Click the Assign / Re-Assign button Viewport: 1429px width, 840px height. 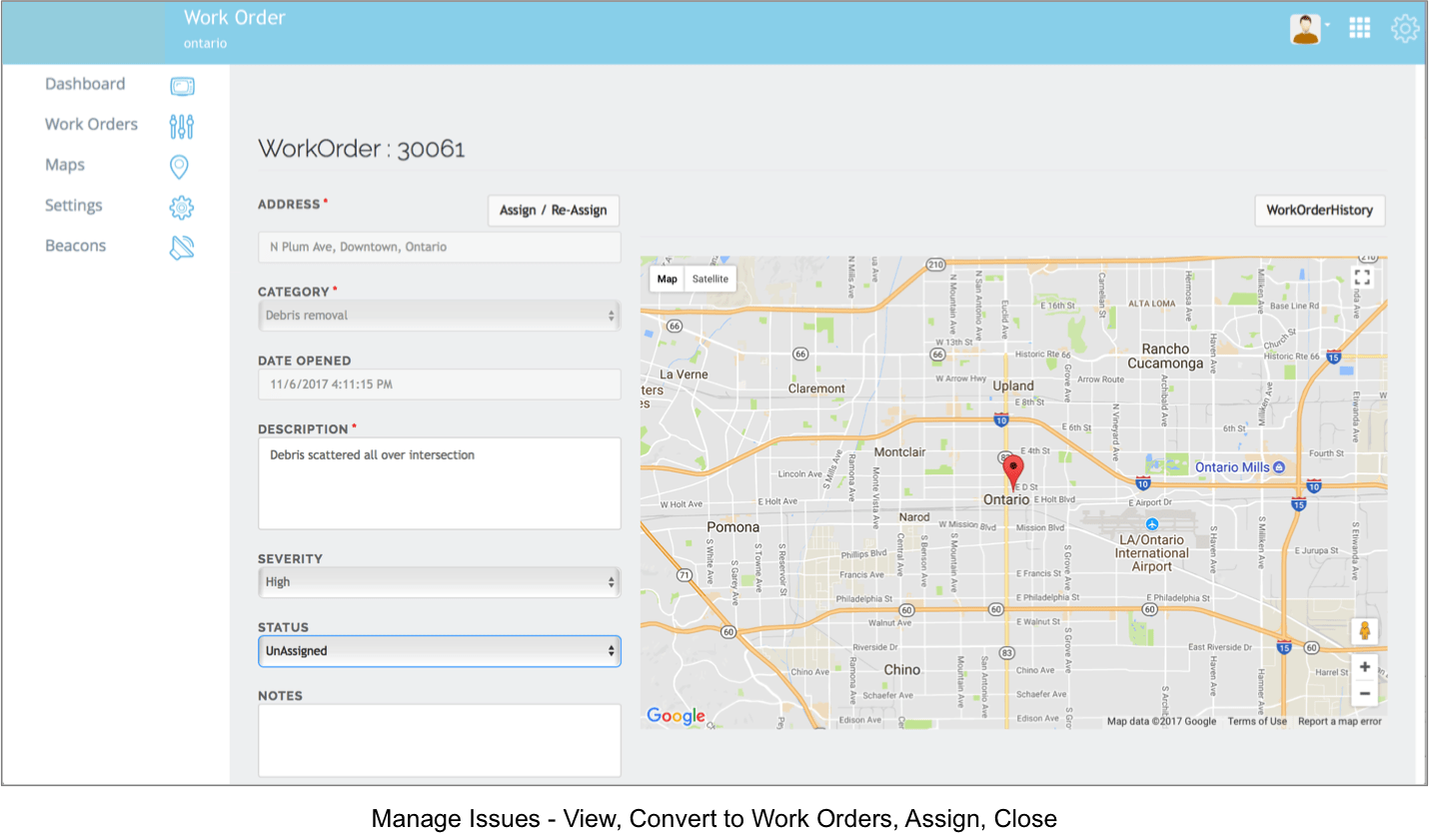pyautogui.click(x=554, y=211)
